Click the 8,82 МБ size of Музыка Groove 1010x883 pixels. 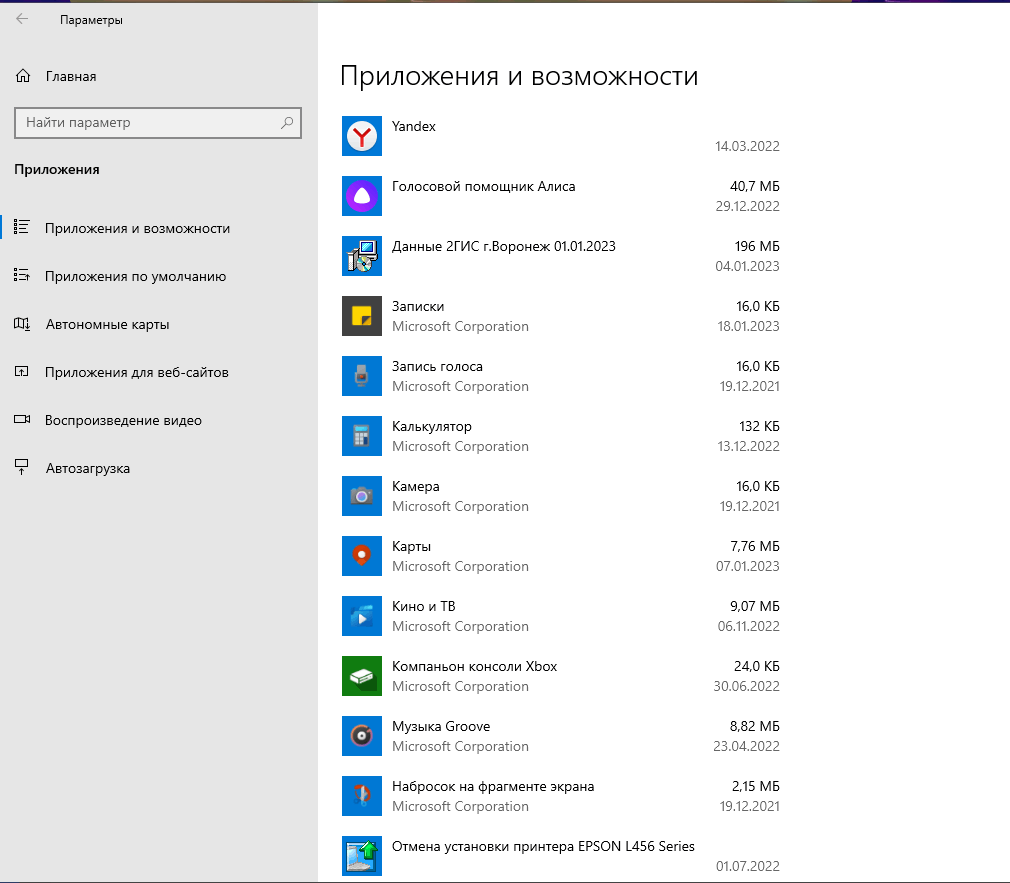pyautogui.click(x=754, y=726)
